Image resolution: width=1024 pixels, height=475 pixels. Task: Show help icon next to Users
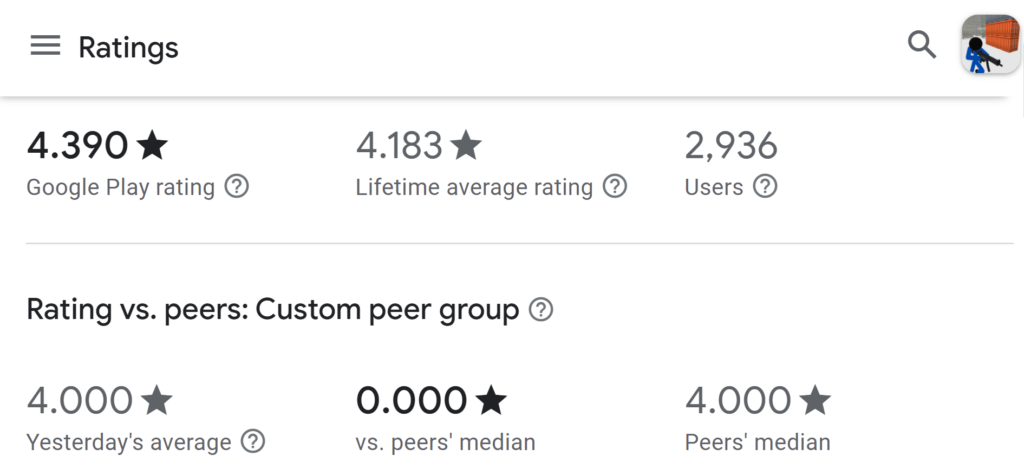click(765, 187)
